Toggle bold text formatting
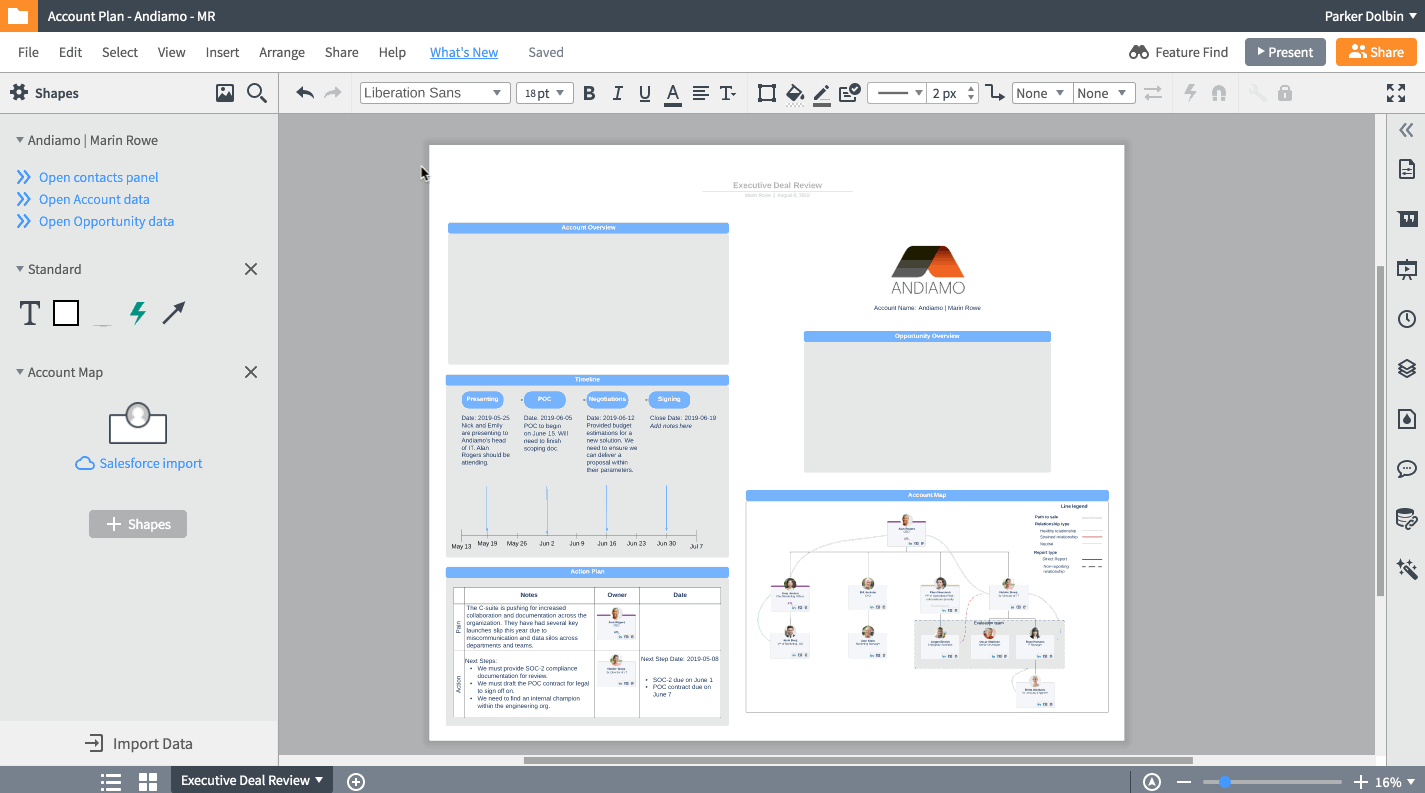The width and height of the screenshot is (1425, 793). coord(589,93)
